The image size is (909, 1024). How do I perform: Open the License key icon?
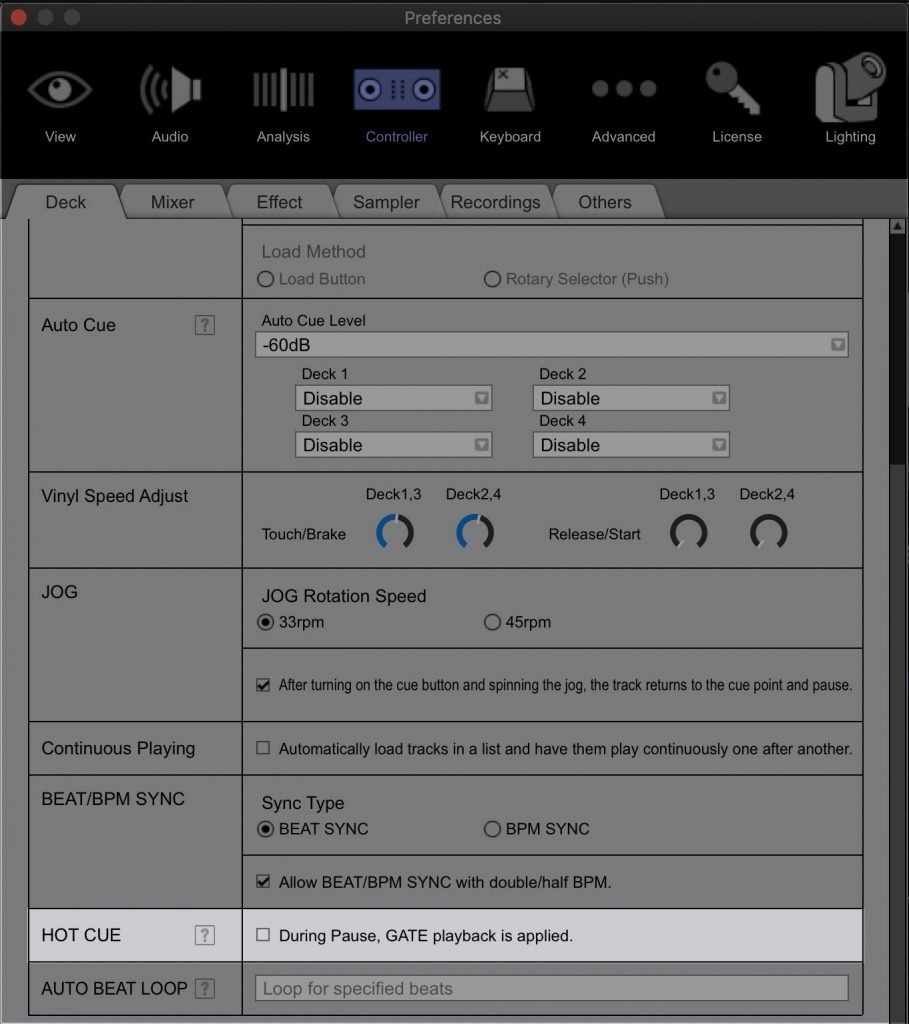[x=736, y=90]
